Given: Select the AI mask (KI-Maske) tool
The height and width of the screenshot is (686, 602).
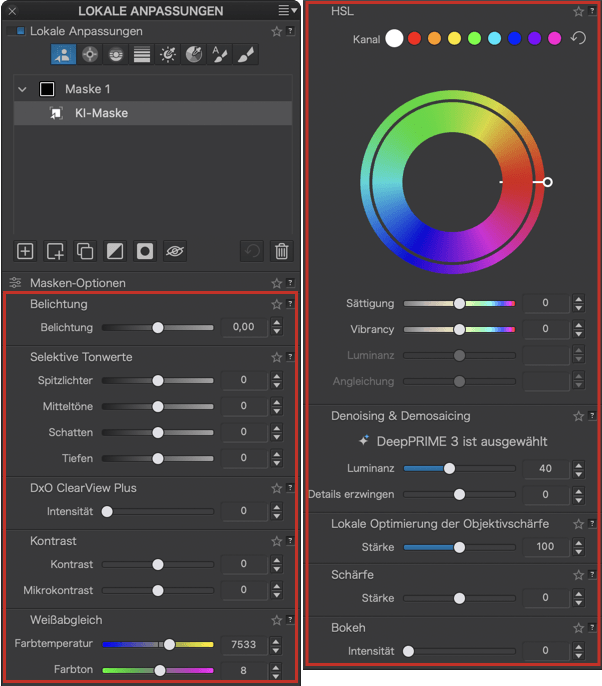Looking at the screenshot, I should (x=63, y=55).
